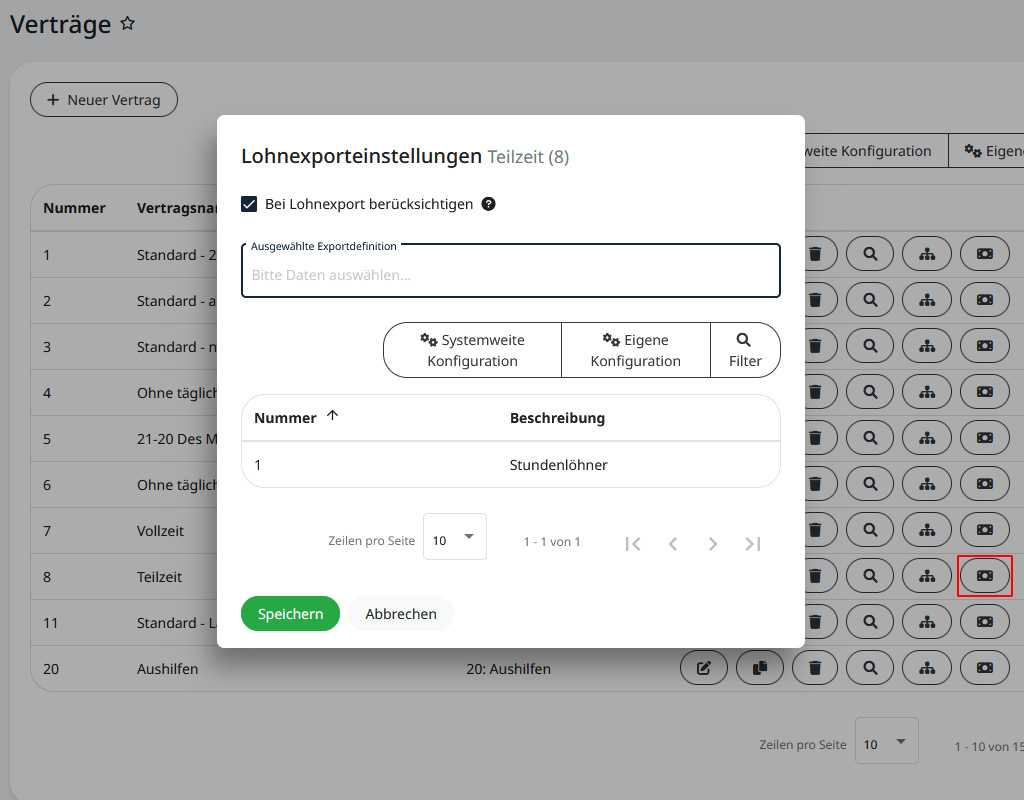Screen dimensions: 1024x800
Task: Click the magnifier icon in row 1
Action: (871, 254)
